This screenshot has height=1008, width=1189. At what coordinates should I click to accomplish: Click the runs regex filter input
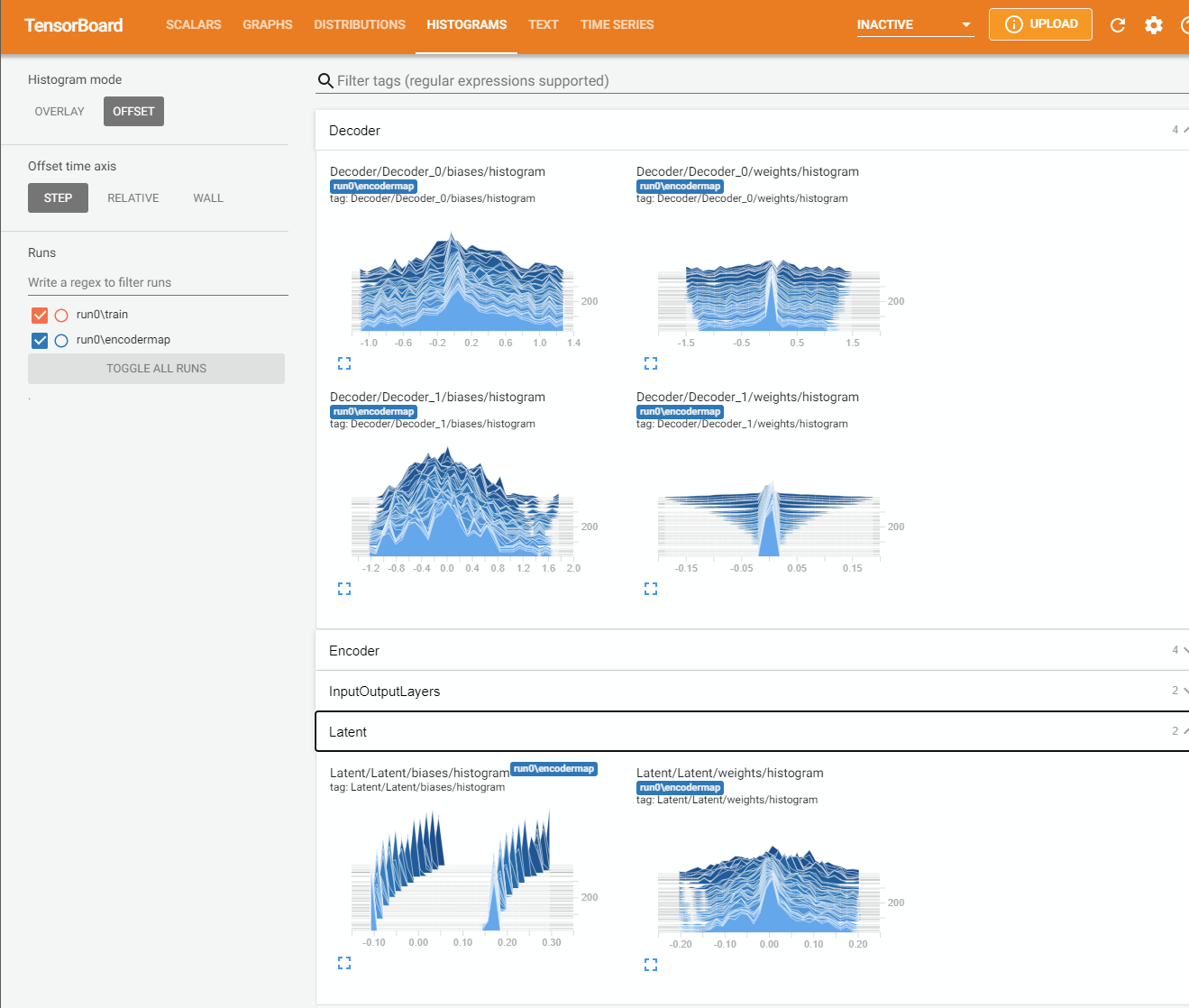point(158,282)
